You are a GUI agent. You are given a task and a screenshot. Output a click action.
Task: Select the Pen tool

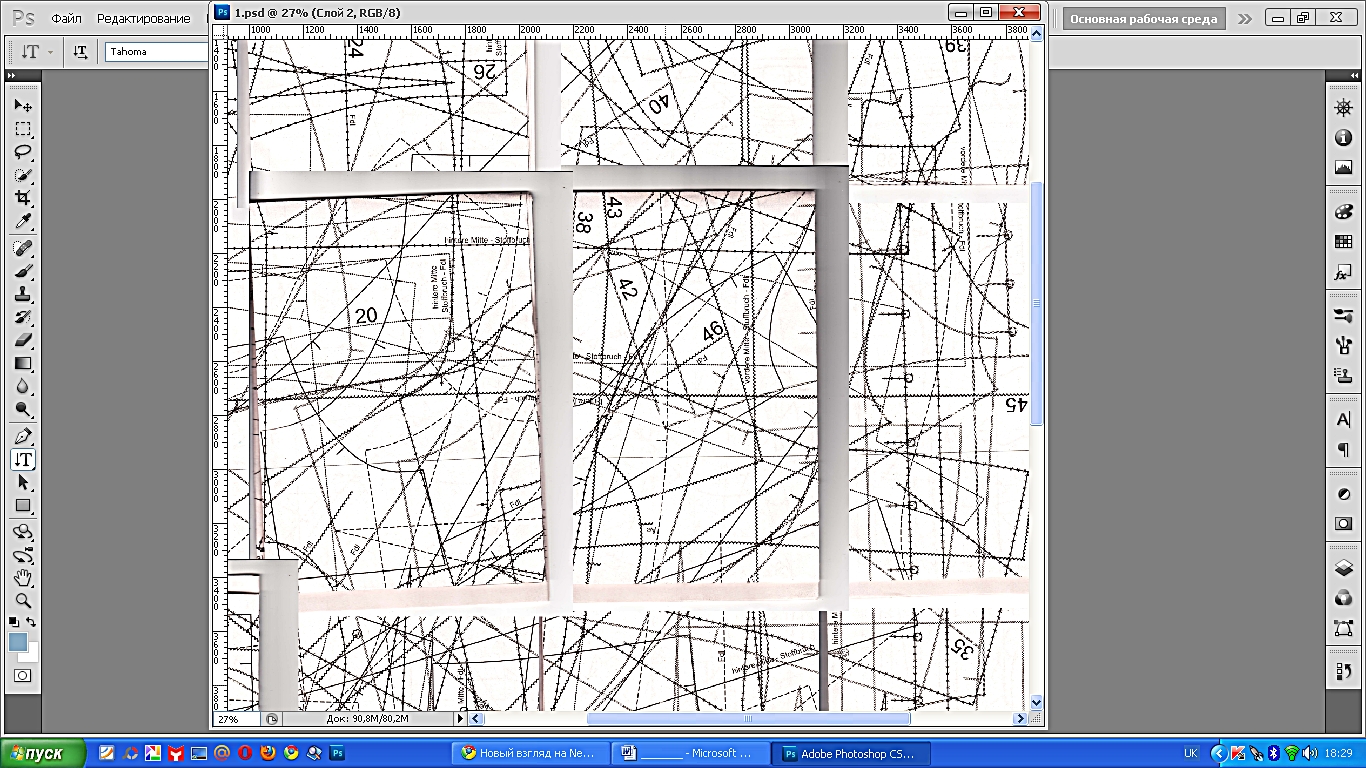22,436
